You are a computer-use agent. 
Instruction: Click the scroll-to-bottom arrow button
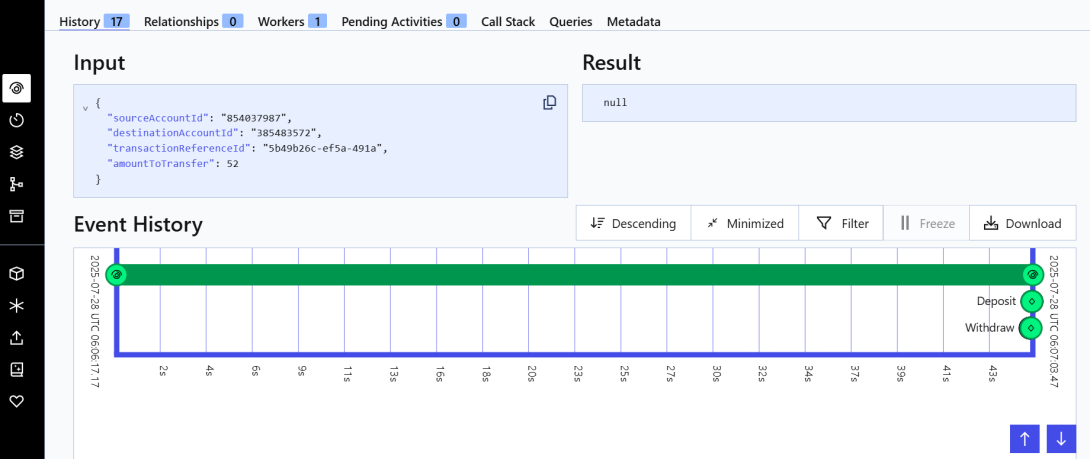(x=1061, y=438)
